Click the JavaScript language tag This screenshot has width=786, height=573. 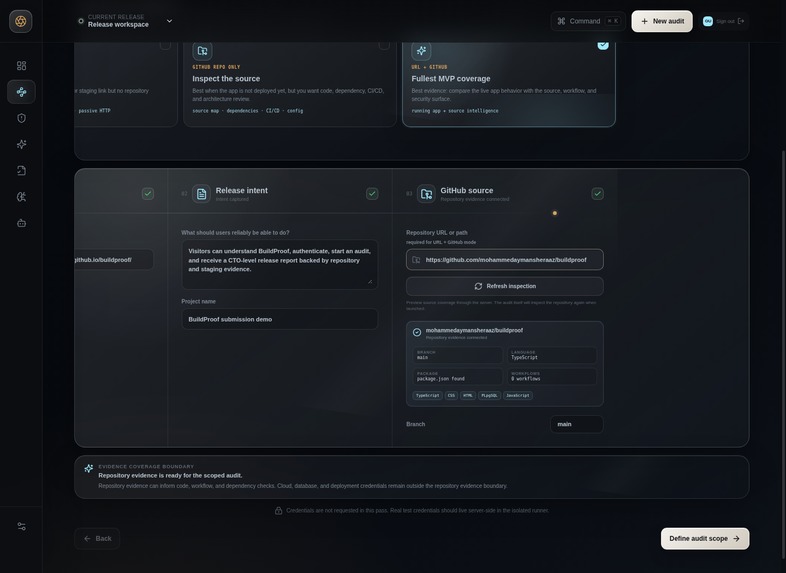(518, 396)
